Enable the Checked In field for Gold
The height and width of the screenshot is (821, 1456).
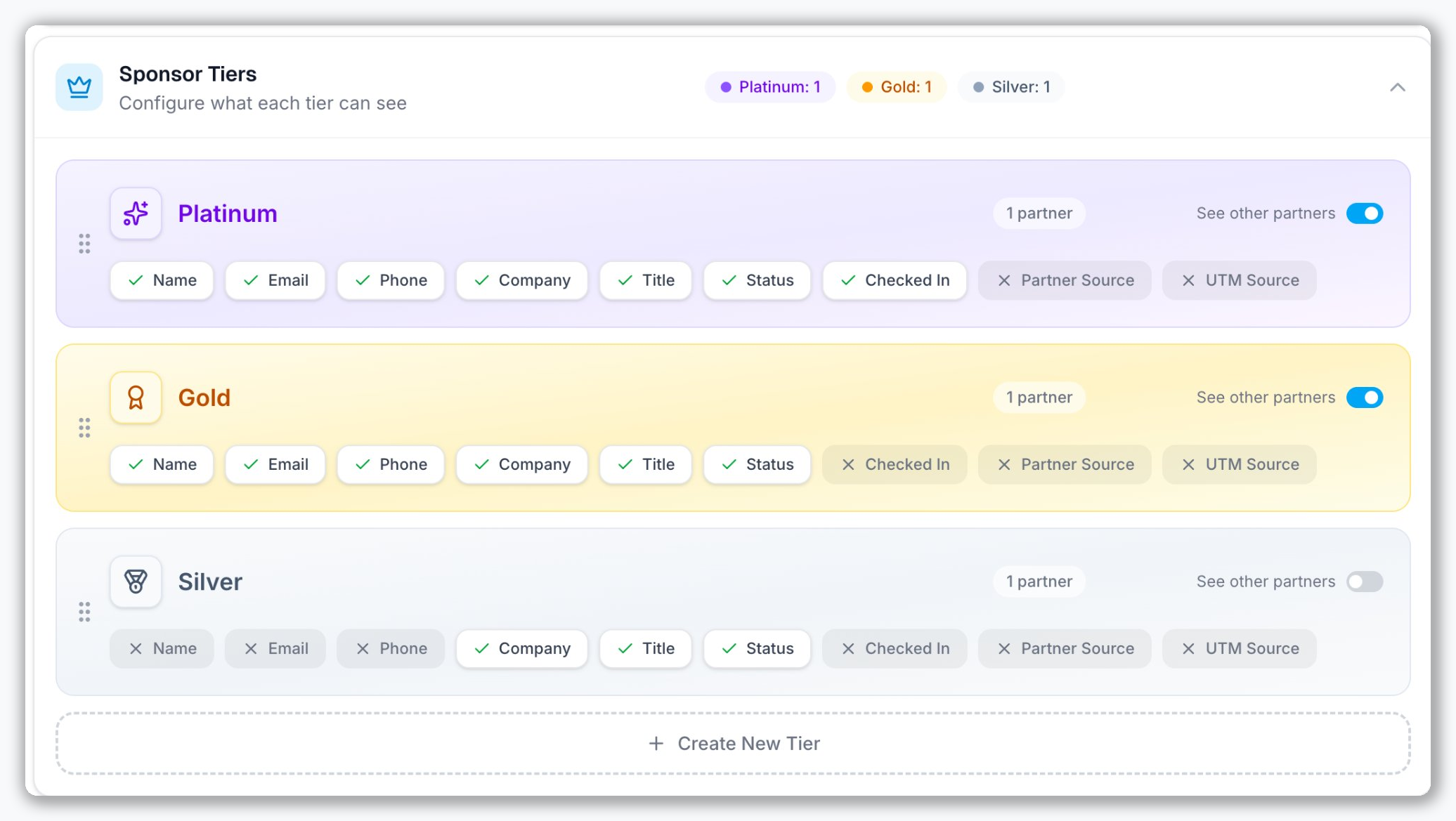[894, 464]
